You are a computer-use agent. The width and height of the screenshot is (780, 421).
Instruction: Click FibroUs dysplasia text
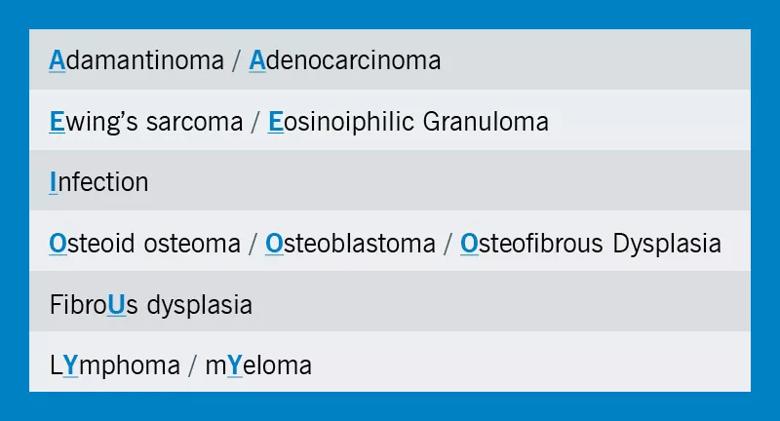[151, 305]
